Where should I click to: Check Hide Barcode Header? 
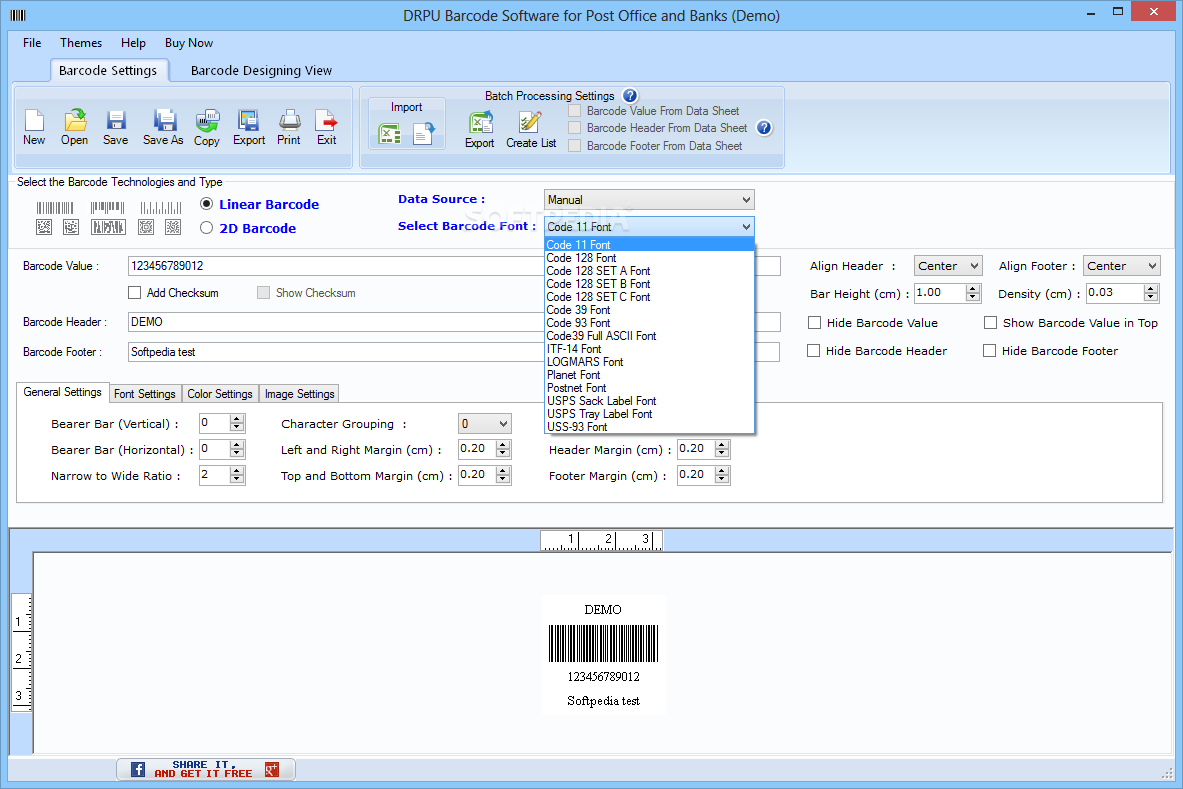click(x=814, y=351)
